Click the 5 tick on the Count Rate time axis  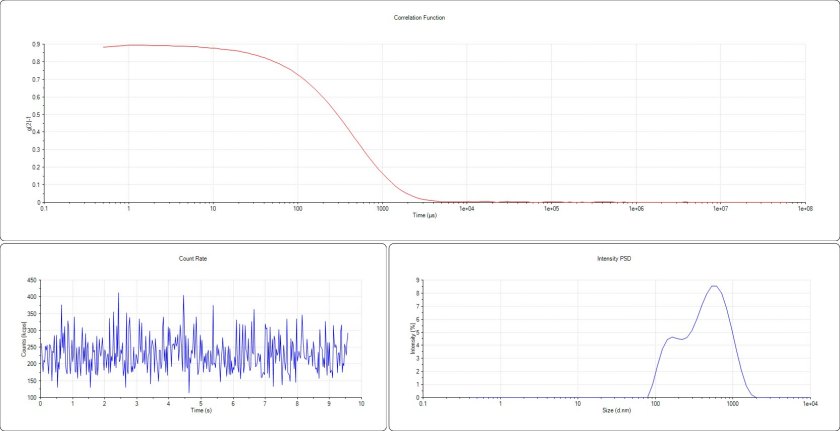click(x=201, y=404)
